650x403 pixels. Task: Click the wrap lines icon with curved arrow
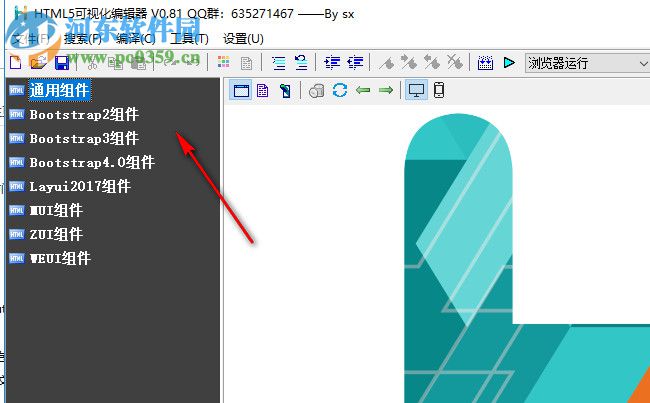point(301,63)
